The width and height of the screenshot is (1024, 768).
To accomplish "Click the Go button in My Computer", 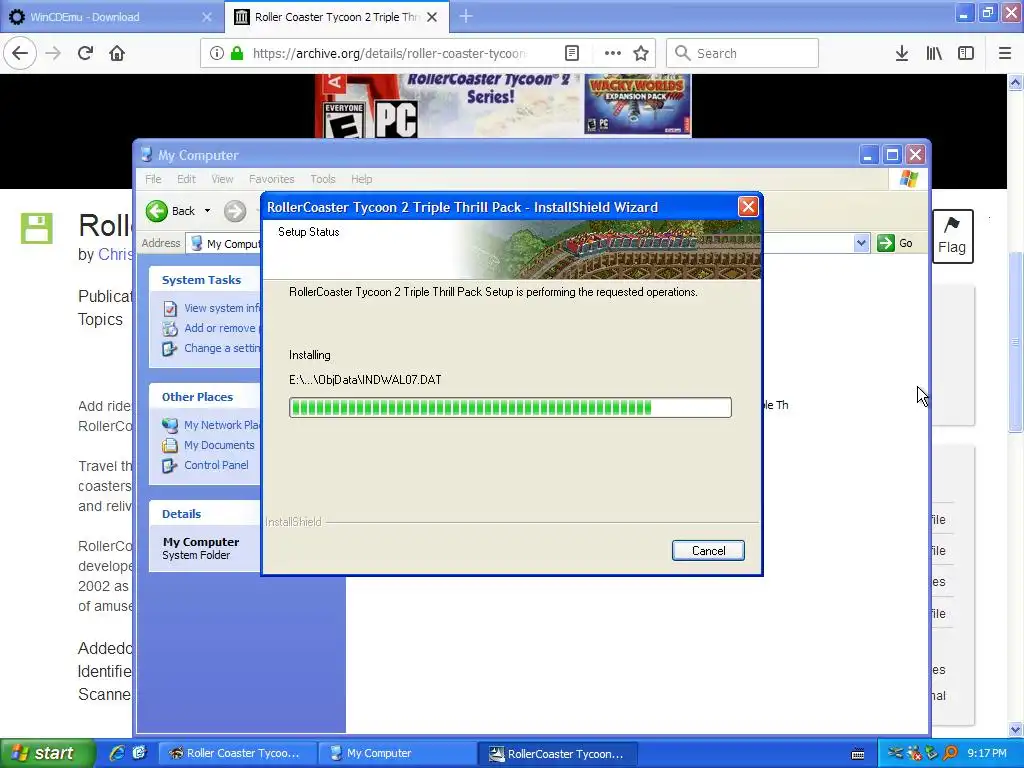I will (895, 243).
